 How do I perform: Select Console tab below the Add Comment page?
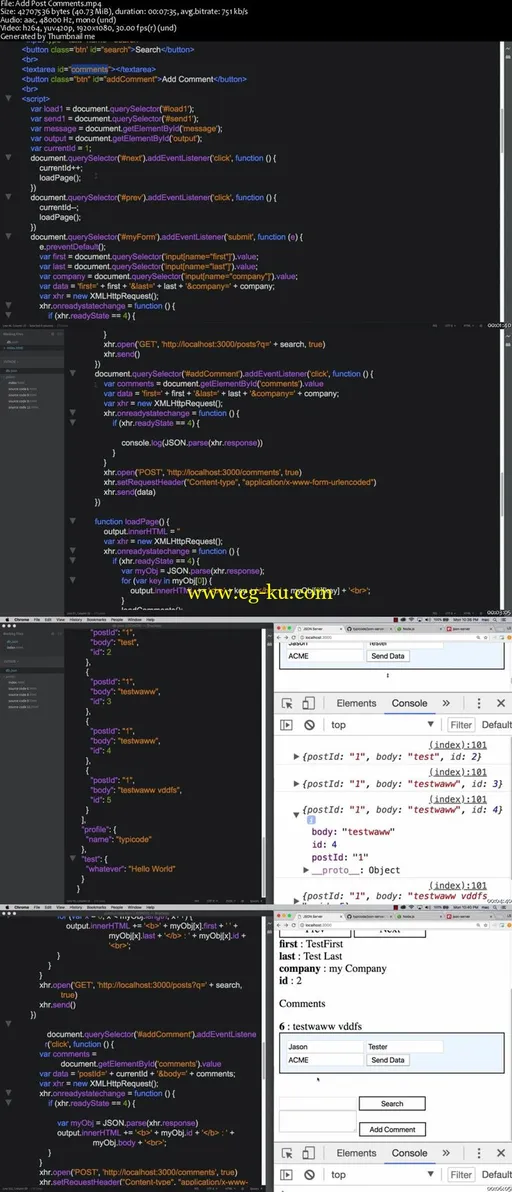coord(409,1152)
